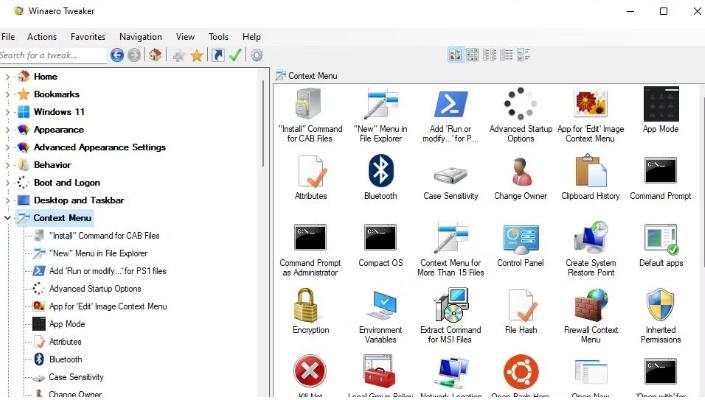Click the Back navigation arrow in toolbar

coord(117,55)
